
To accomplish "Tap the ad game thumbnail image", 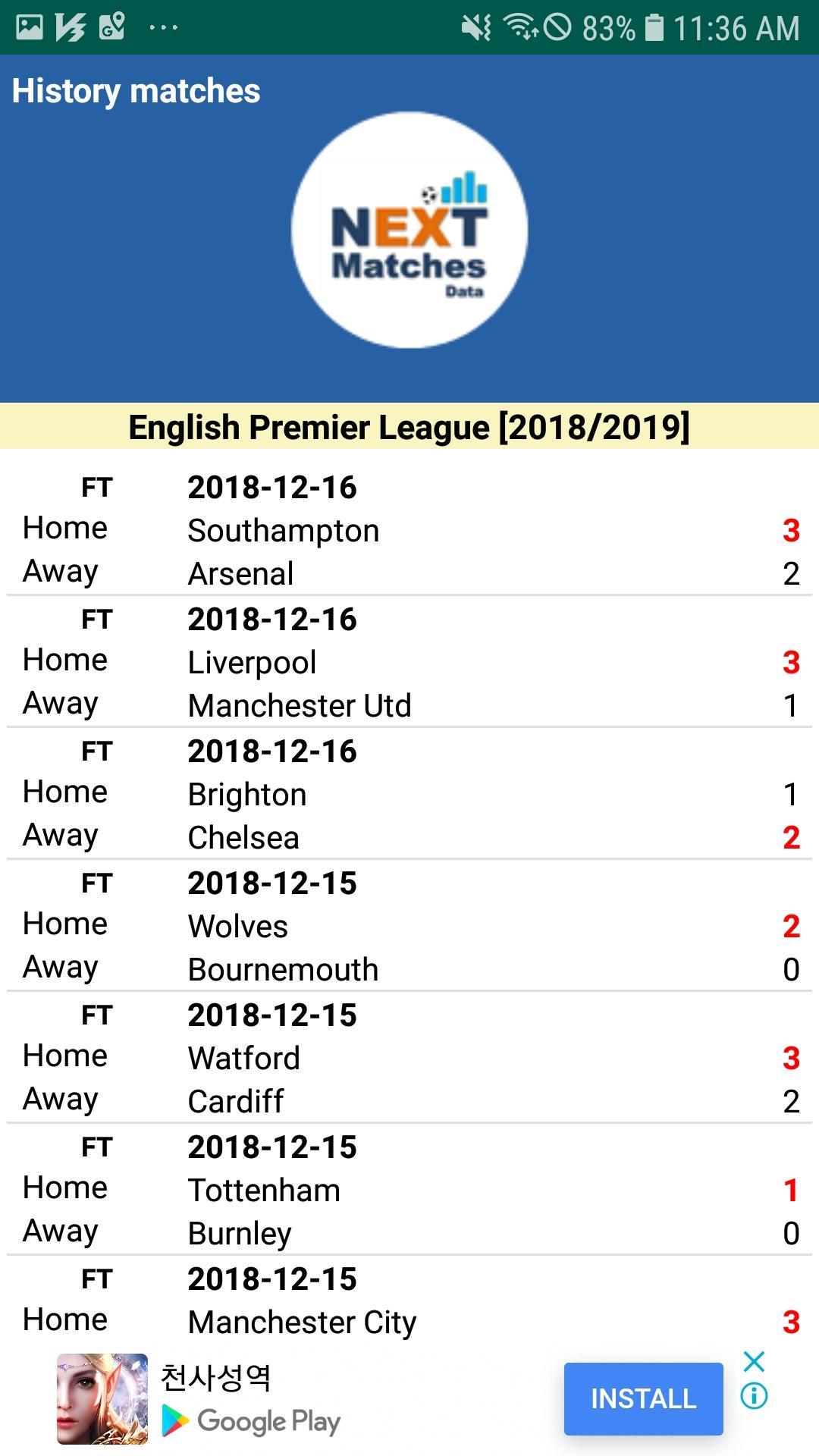I will pos(102,1399).
